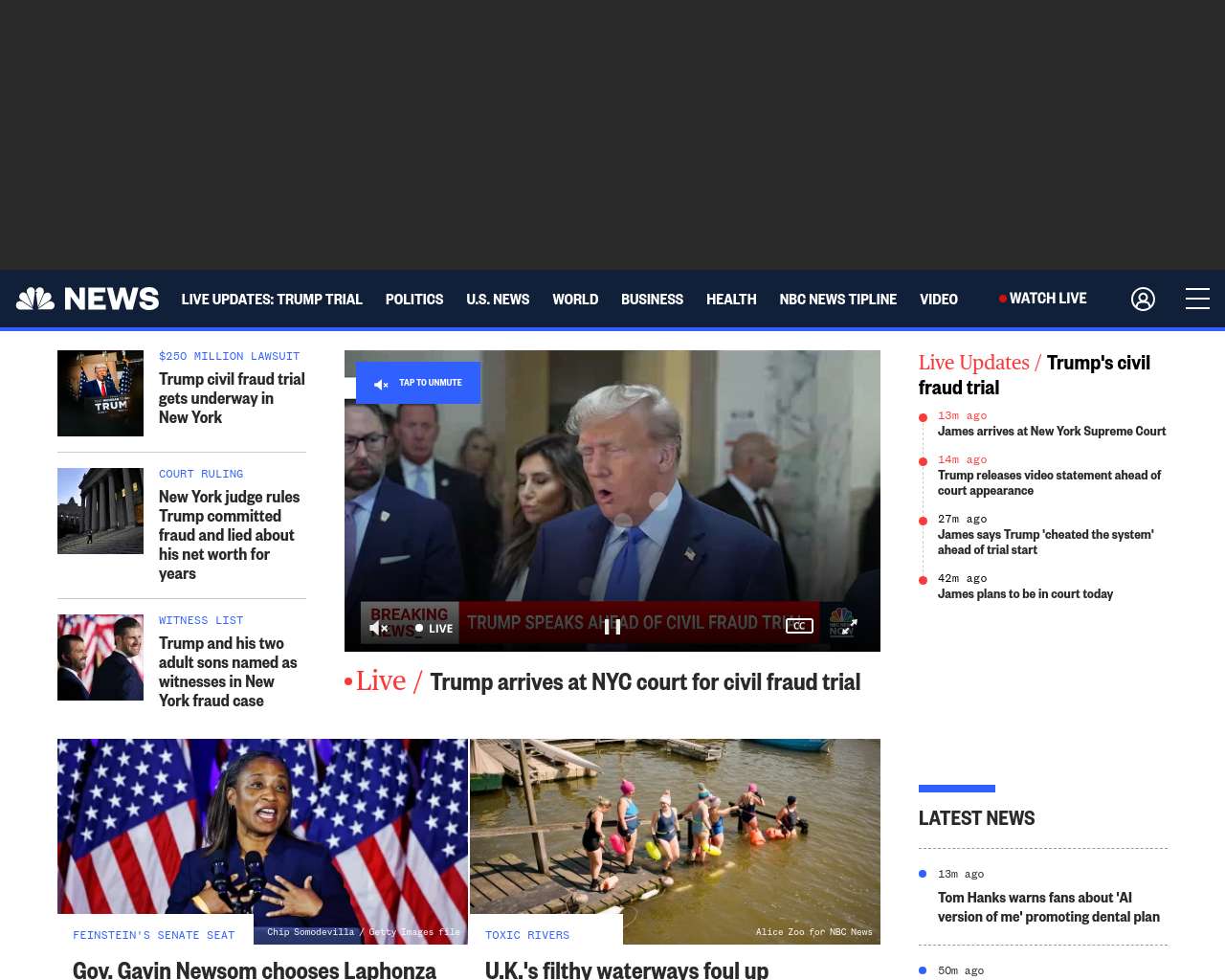The image size is (1225, 980).
Task: Open Tom Hanks AI dental plan story
Action: point(1049,907)
